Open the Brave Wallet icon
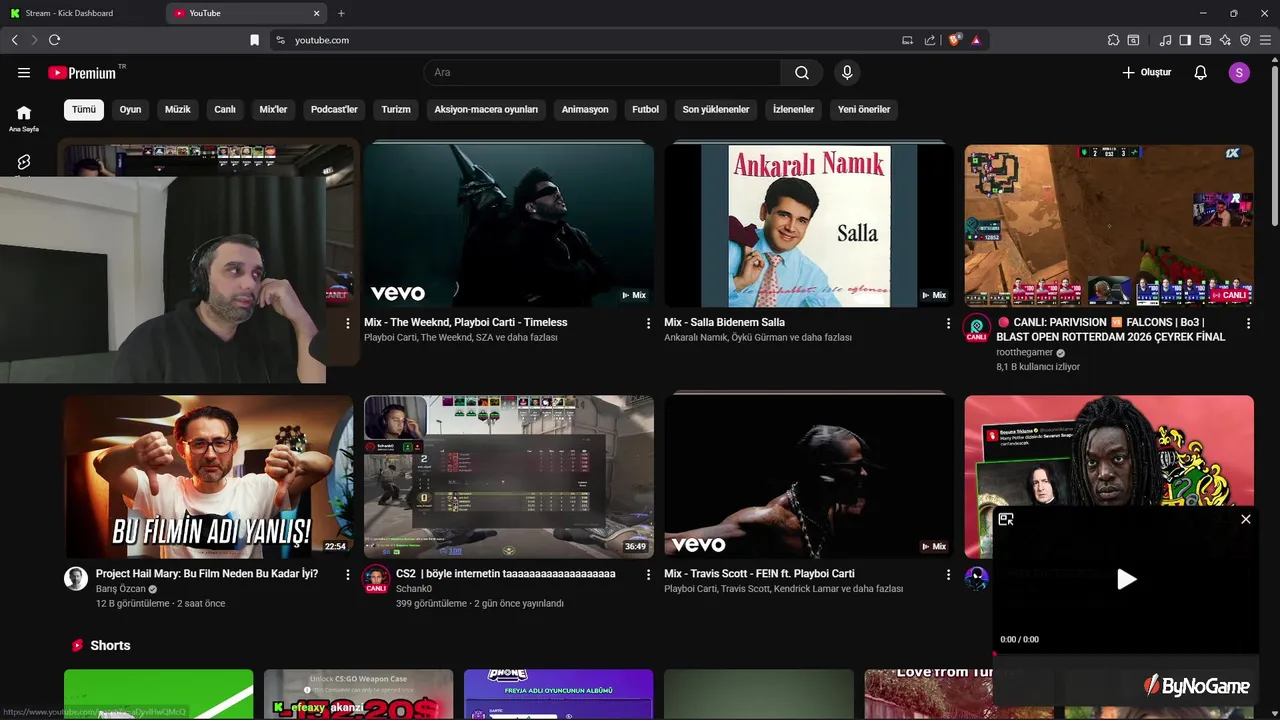This screenshot has height=720, width=1280. click(x=1205, y=40)
